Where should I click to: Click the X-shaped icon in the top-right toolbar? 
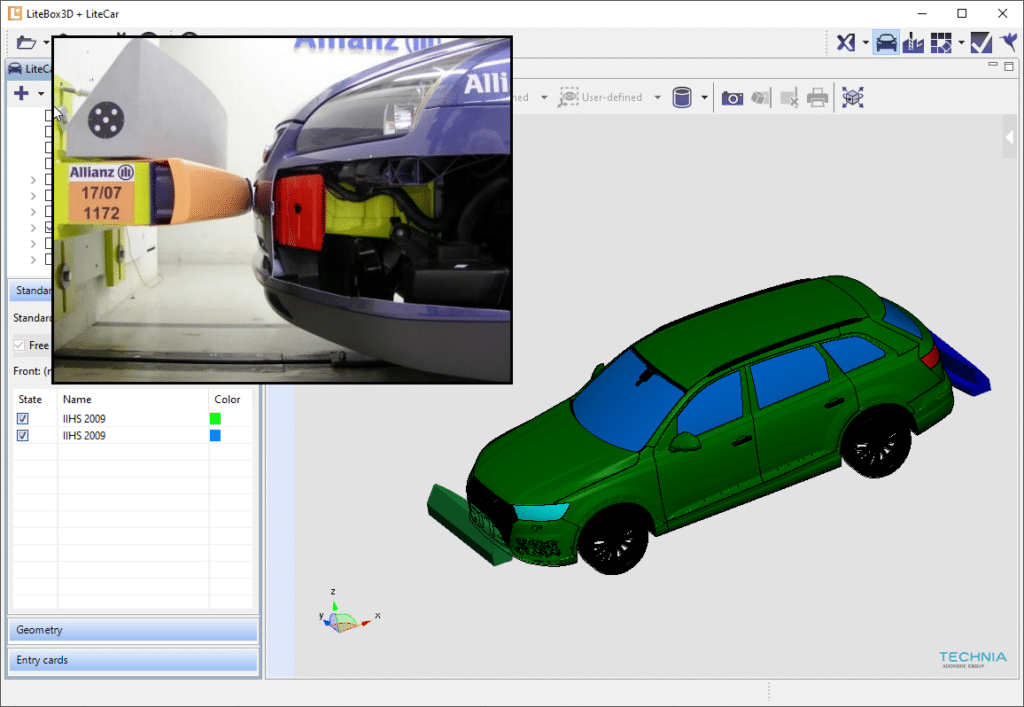coord(846,43)
